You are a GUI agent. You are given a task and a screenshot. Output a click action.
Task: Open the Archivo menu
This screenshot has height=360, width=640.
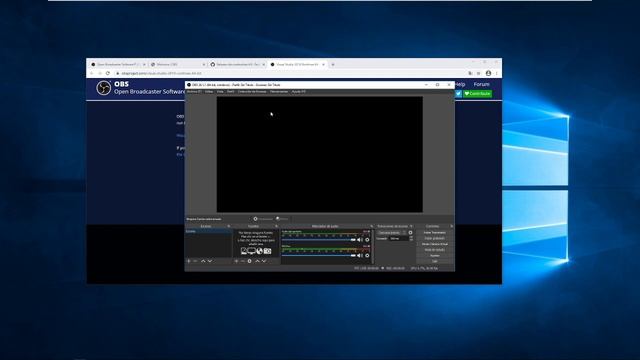(194, 92)
